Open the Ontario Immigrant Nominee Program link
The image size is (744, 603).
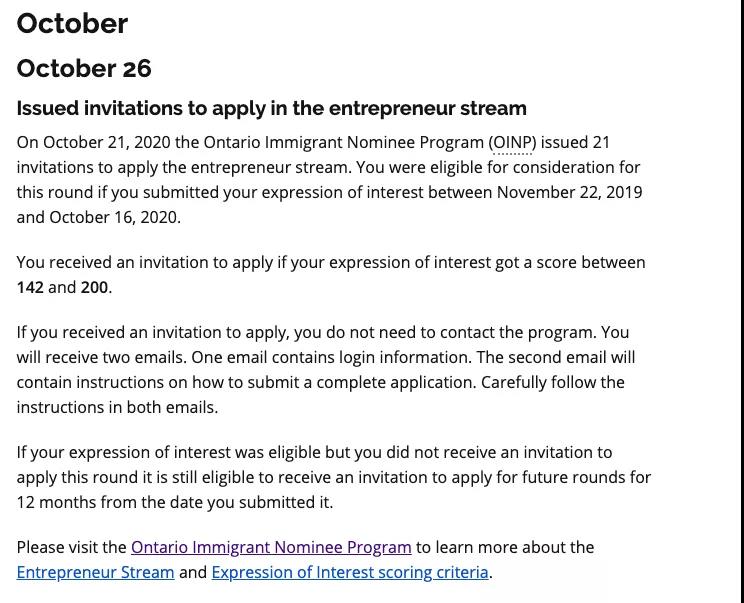point(271,547)
